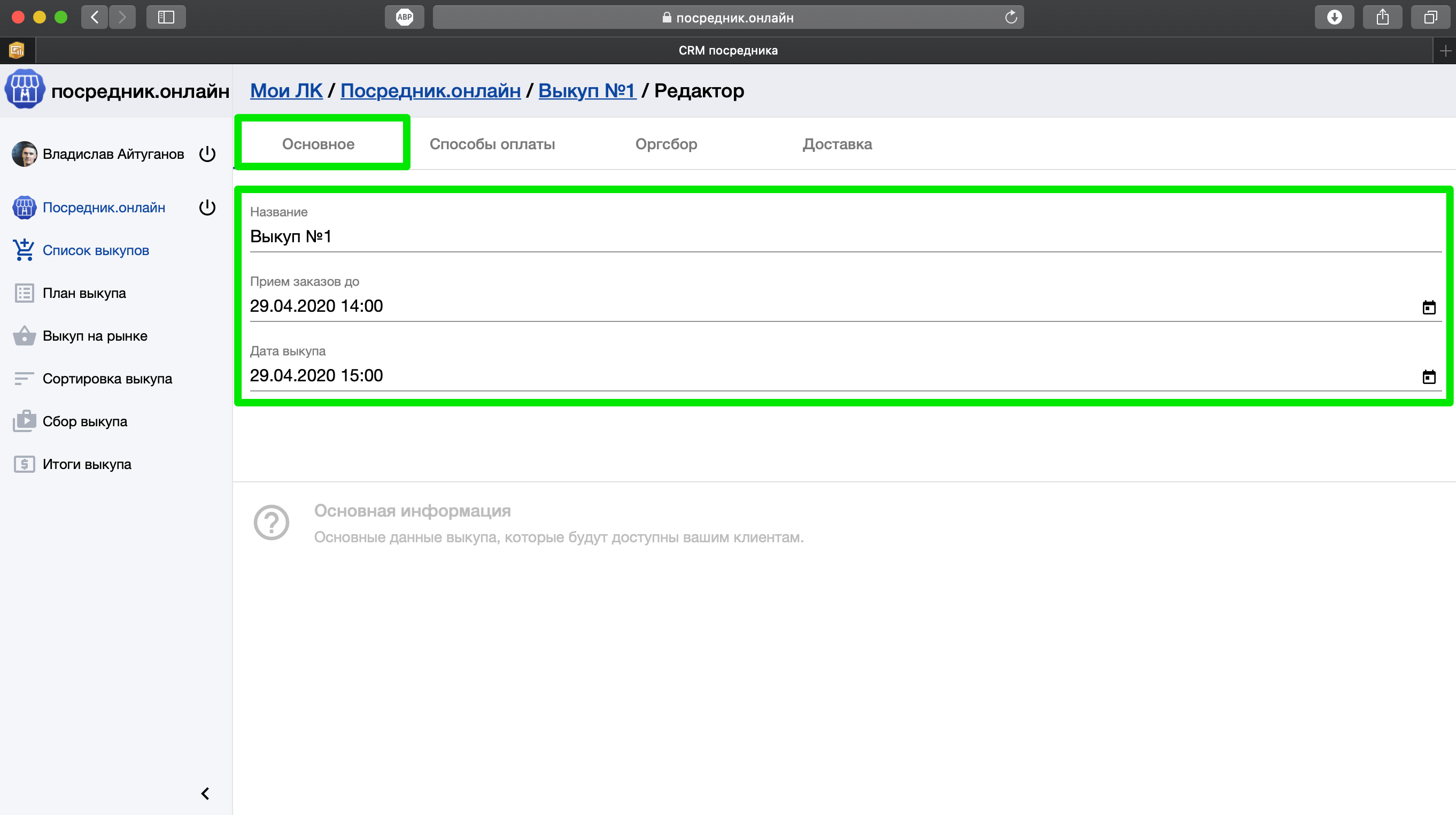
Task: Open Сортировка выкупа in sidebar
Action: pyautogui.click(x=107, y=379)
